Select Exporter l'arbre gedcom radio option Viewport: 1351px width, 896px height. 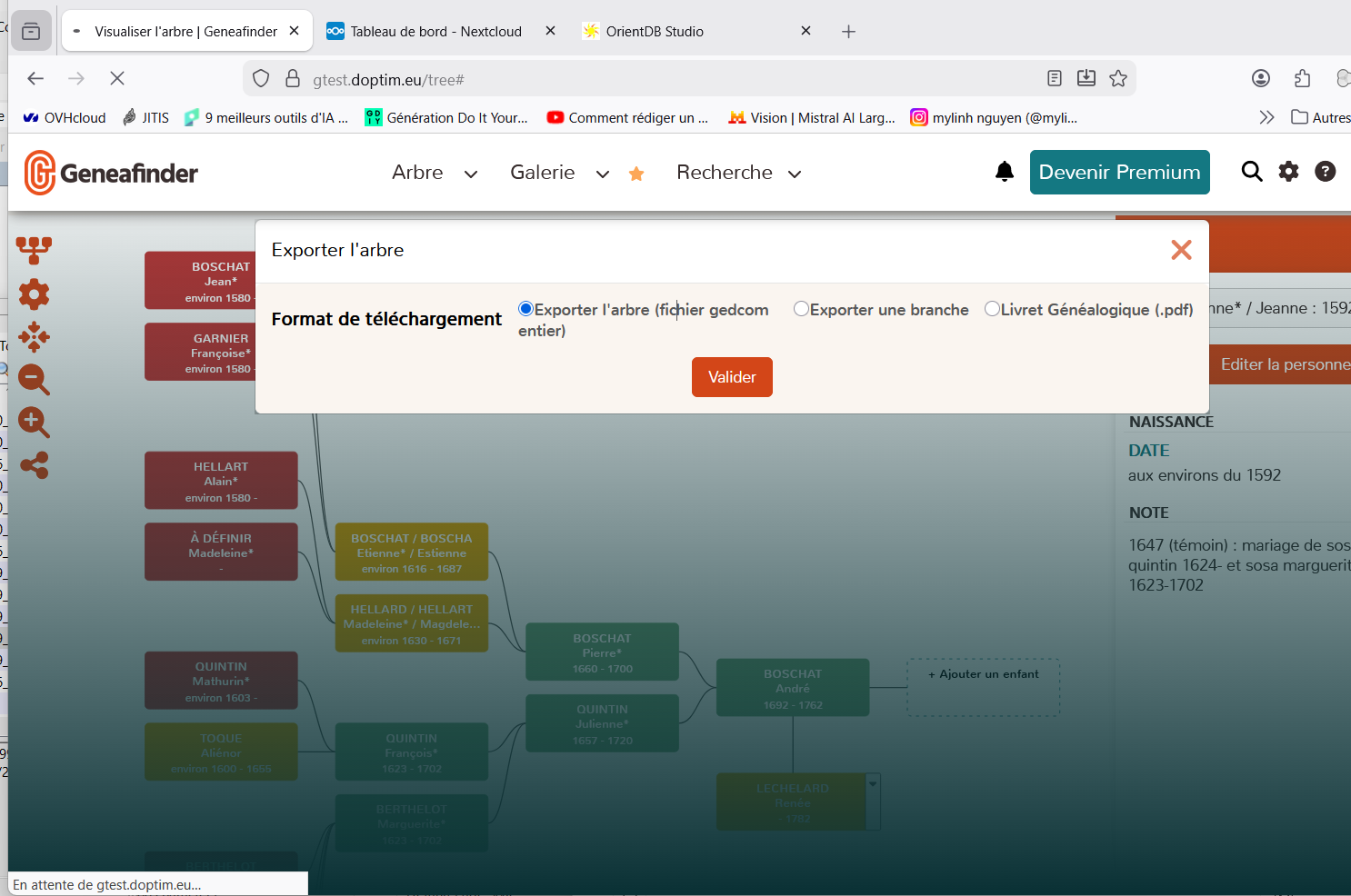[x=525, y=309]
